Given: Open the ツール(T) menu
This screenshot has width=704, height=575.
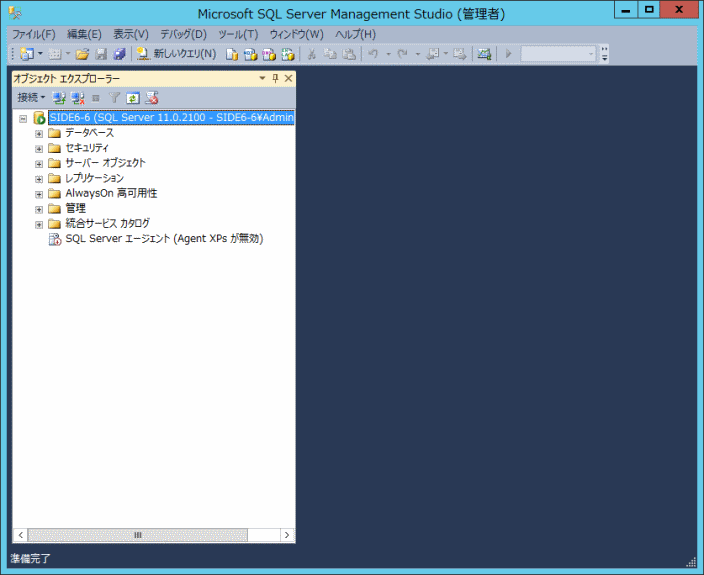Looking at the screenshot, I should tap(238, 34).
